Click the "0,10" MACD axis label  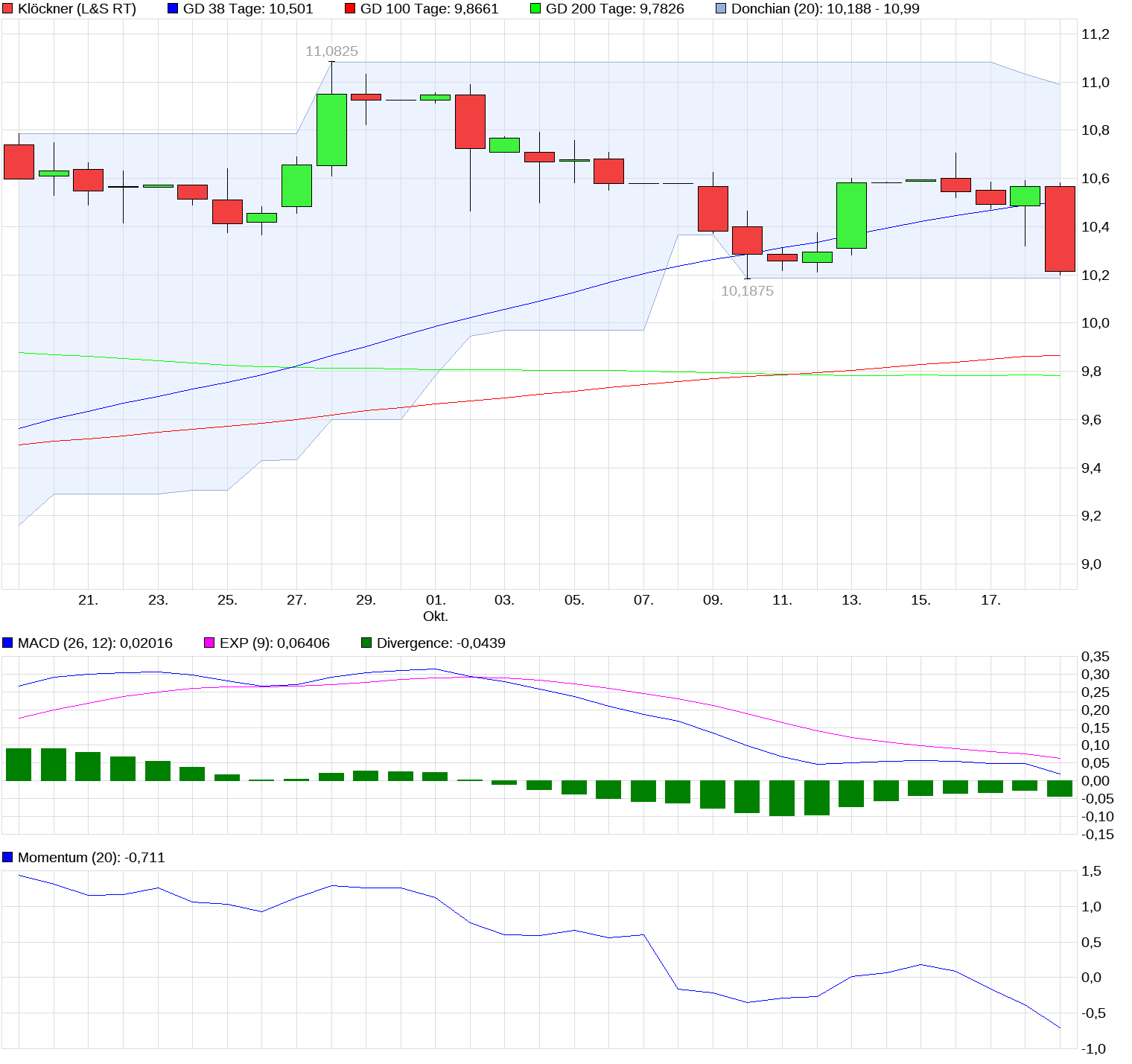coord(1095,745)
